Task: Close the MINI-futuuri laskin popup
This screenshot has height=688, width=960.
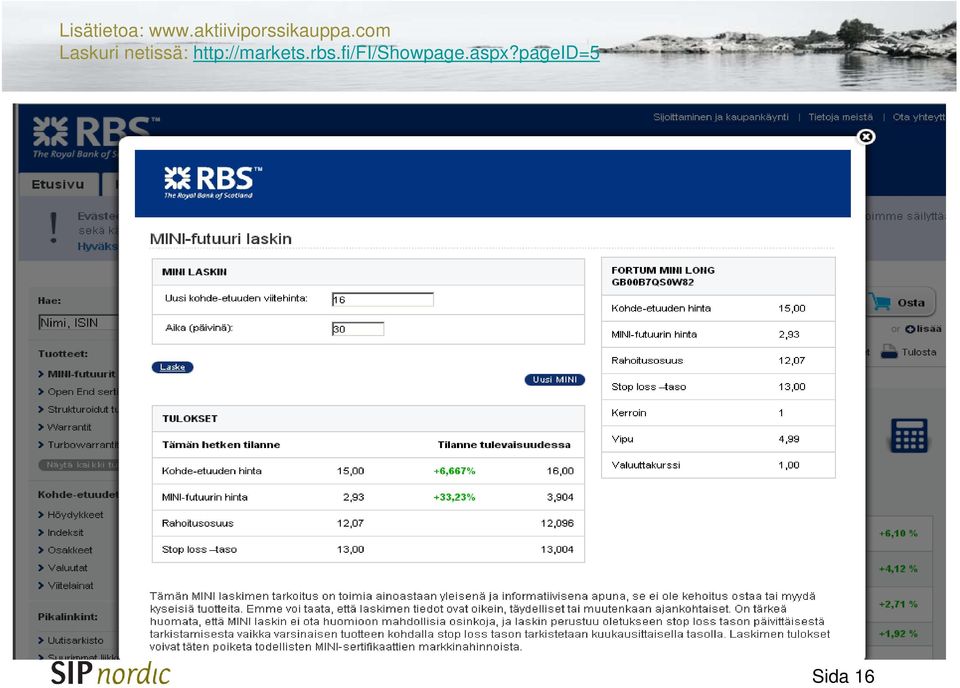Action: click(866, 136)
